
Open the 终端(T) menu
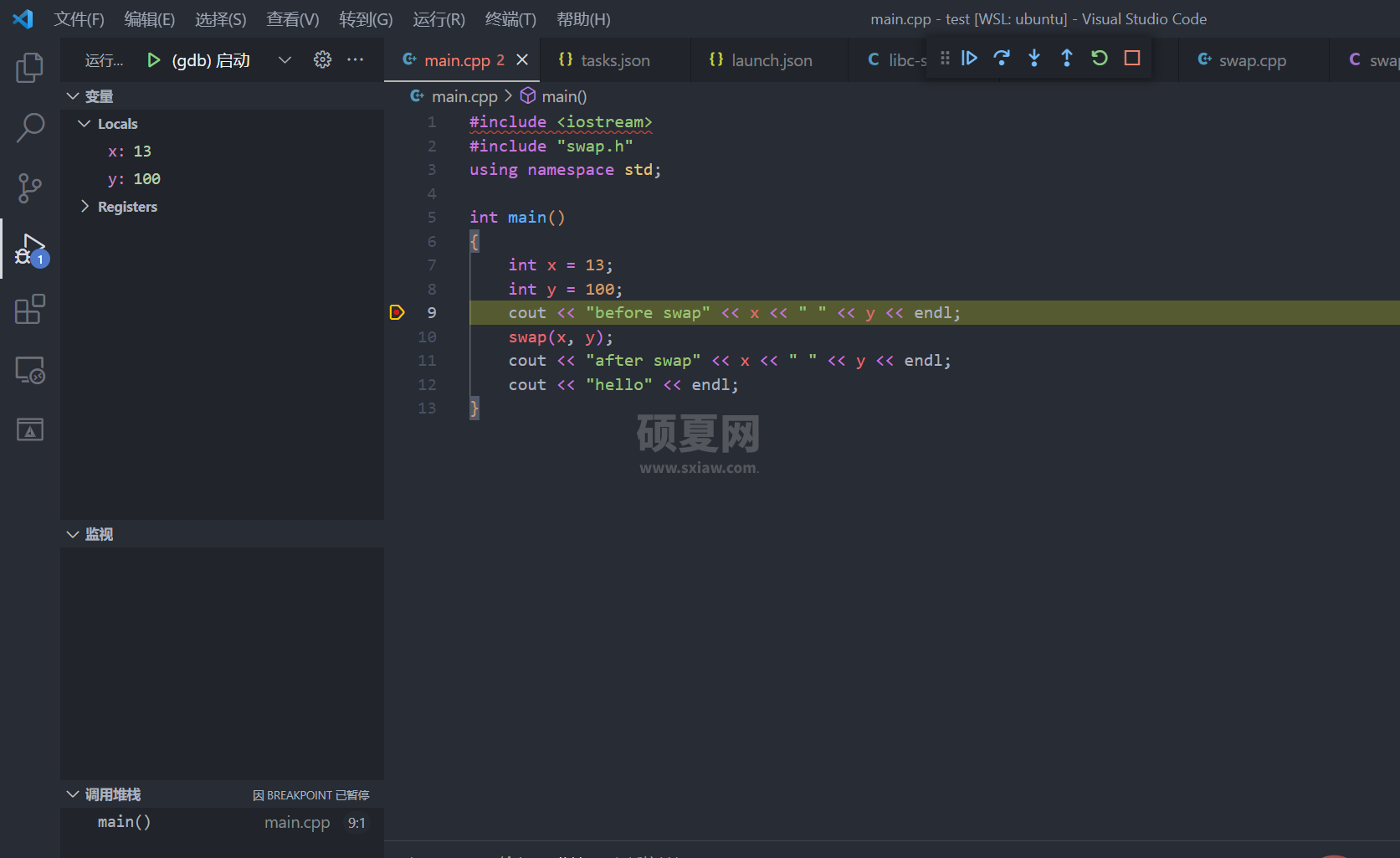tap(510, 19)
